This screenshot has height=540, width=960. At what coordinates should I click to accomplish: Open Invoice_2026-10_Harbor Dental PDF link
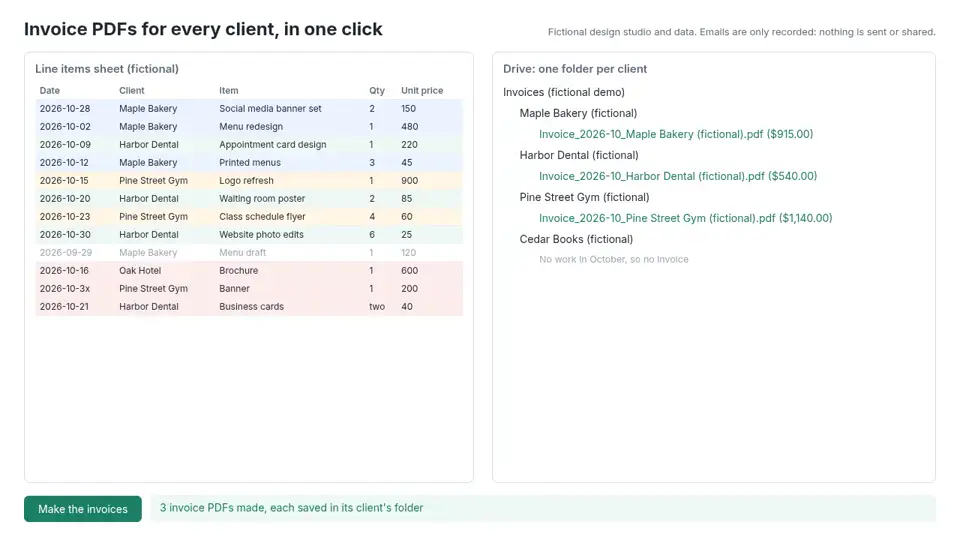point(678,176)
